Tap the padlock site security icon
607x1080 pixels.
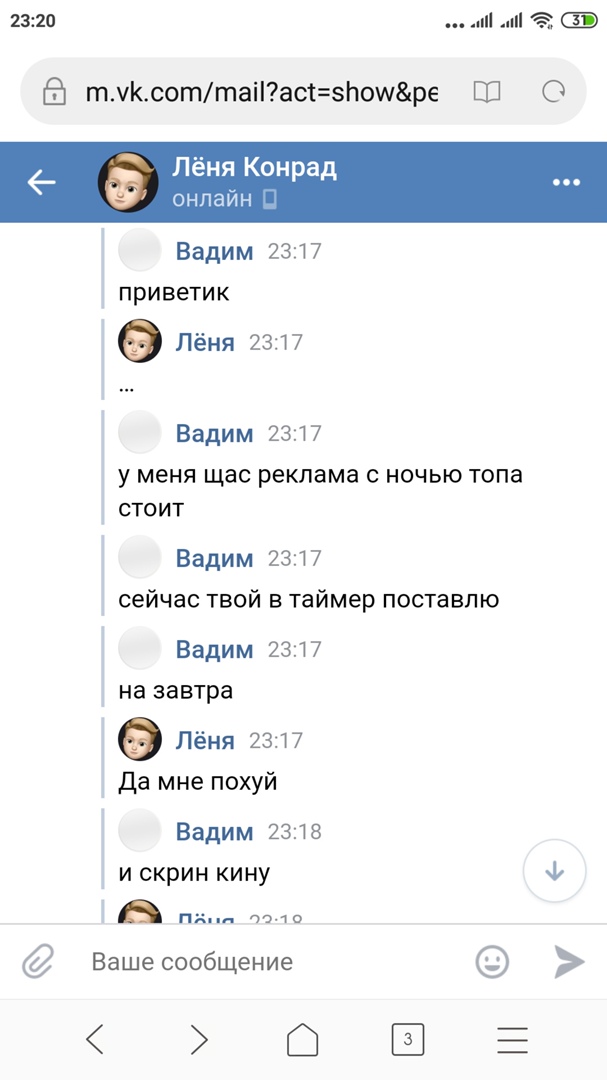[54, 93]
